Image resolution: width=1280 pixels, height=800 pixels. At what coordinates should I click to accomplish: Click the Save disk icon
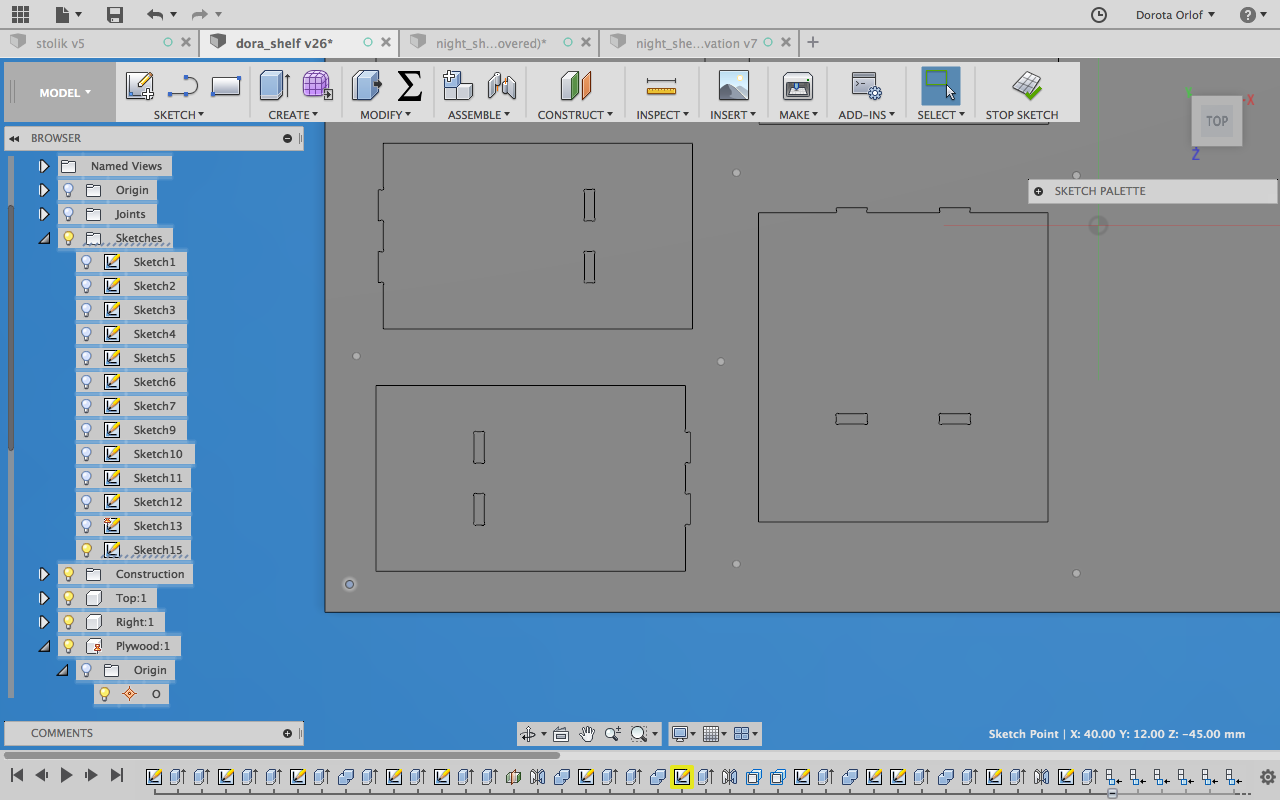[x=115, y=15]
